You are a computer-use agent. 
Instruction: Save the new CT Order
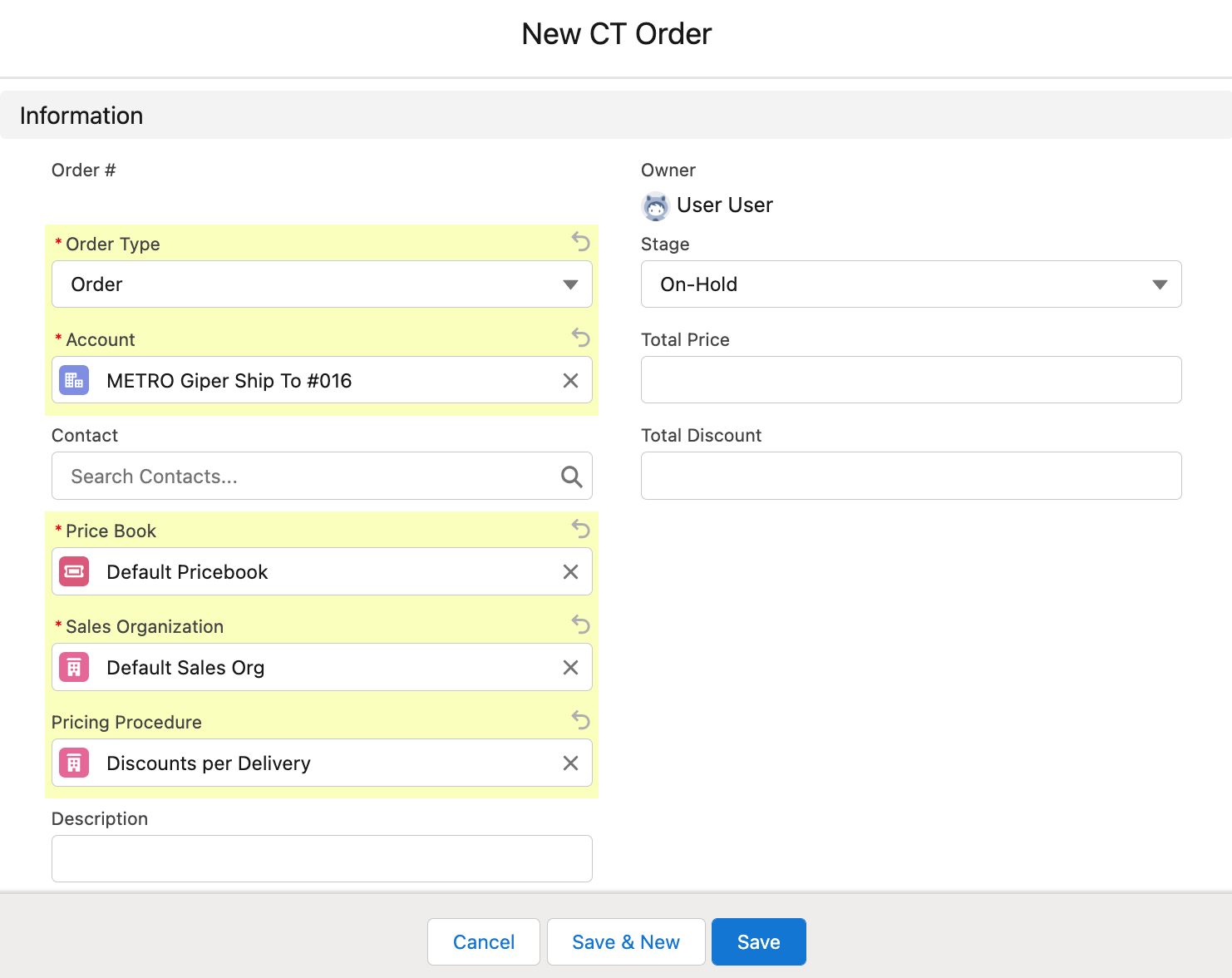click(758, 942)
